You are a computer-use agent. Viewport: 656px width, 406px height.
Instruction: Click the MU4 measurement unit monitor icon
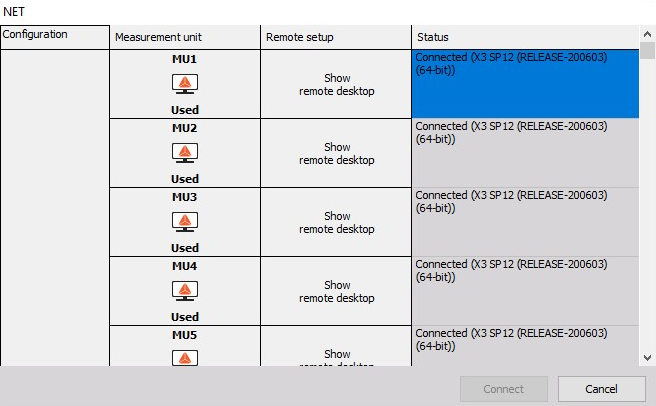[x=185, y=291]
